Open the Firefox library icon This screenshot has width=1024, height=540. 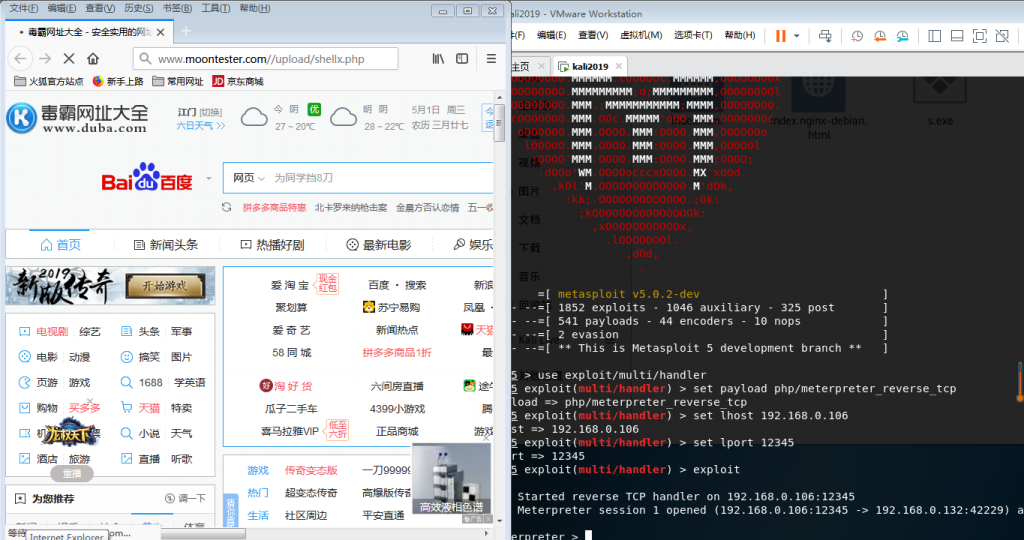(438, 59)
